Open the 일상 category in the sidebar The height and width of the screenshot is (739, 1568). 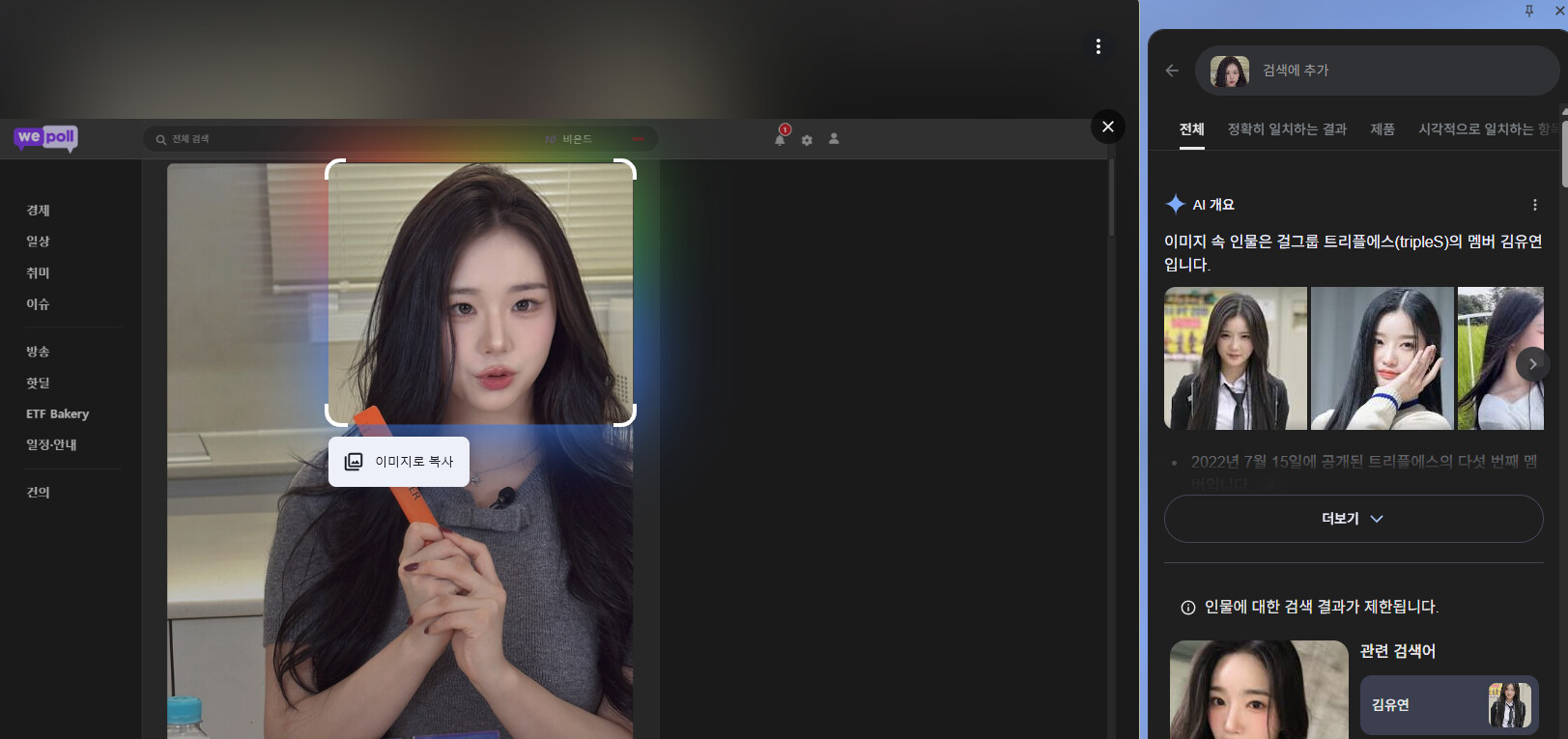[38, 242]
